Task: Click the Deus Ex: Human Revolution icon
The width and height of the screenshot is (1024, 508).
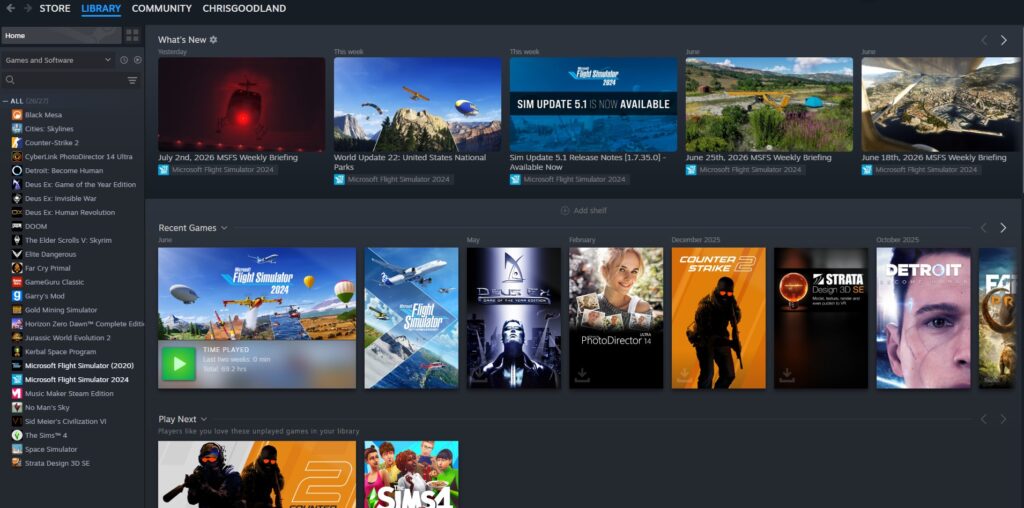Action: click(17, 212)
